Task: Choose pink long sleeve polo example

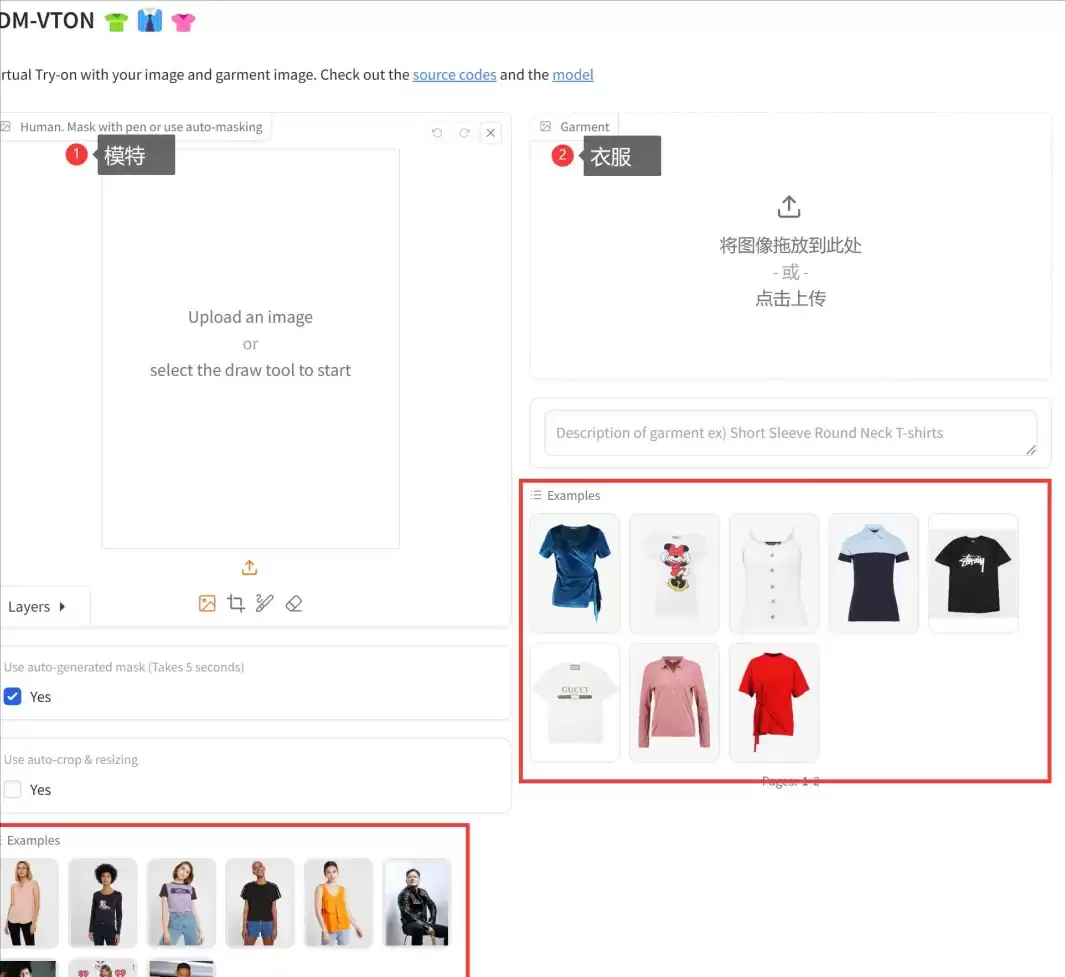Action: (674, 703)
